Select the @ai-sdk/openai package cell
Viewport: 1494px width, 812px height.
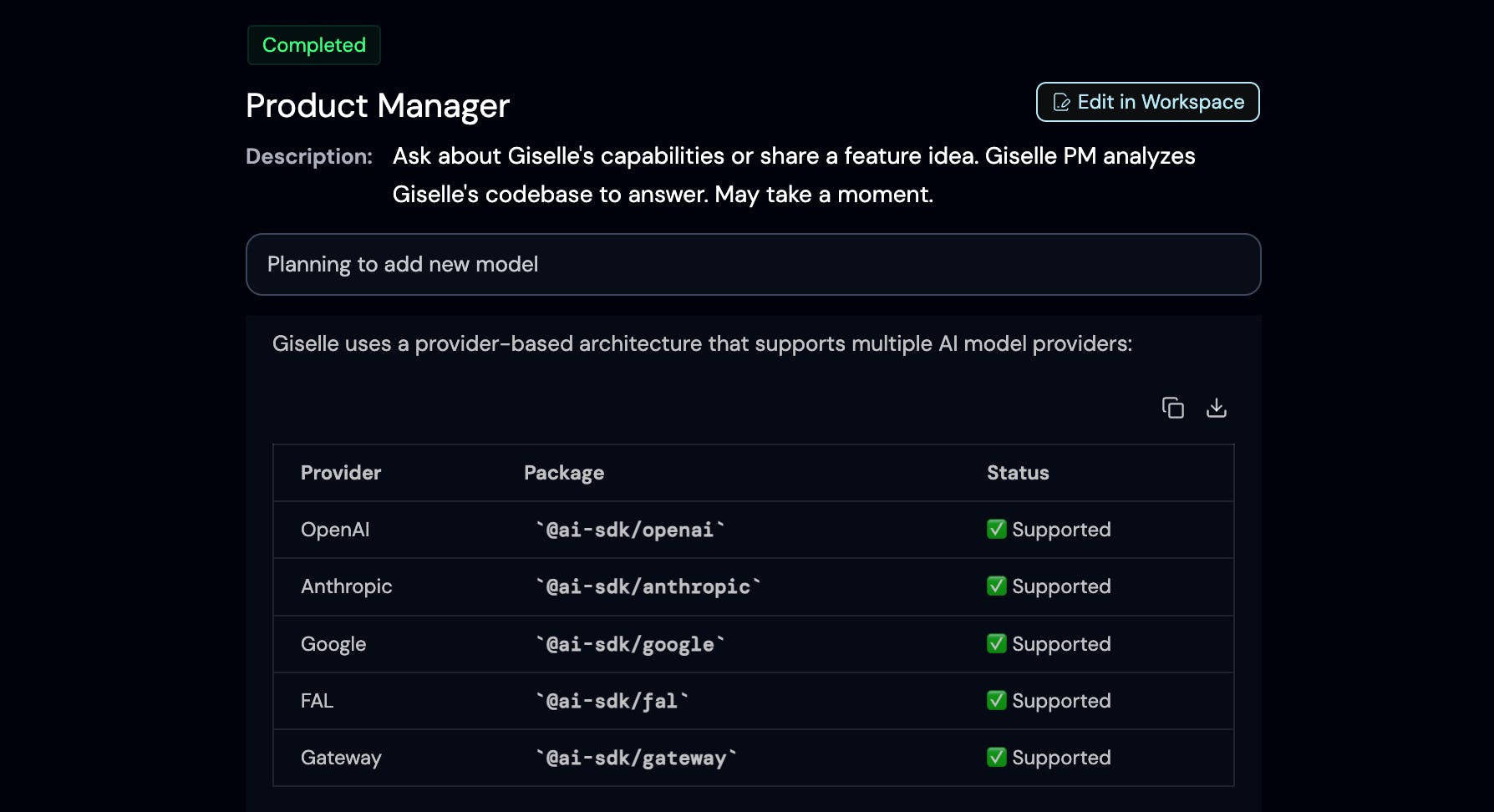click(x=630, y=530)
